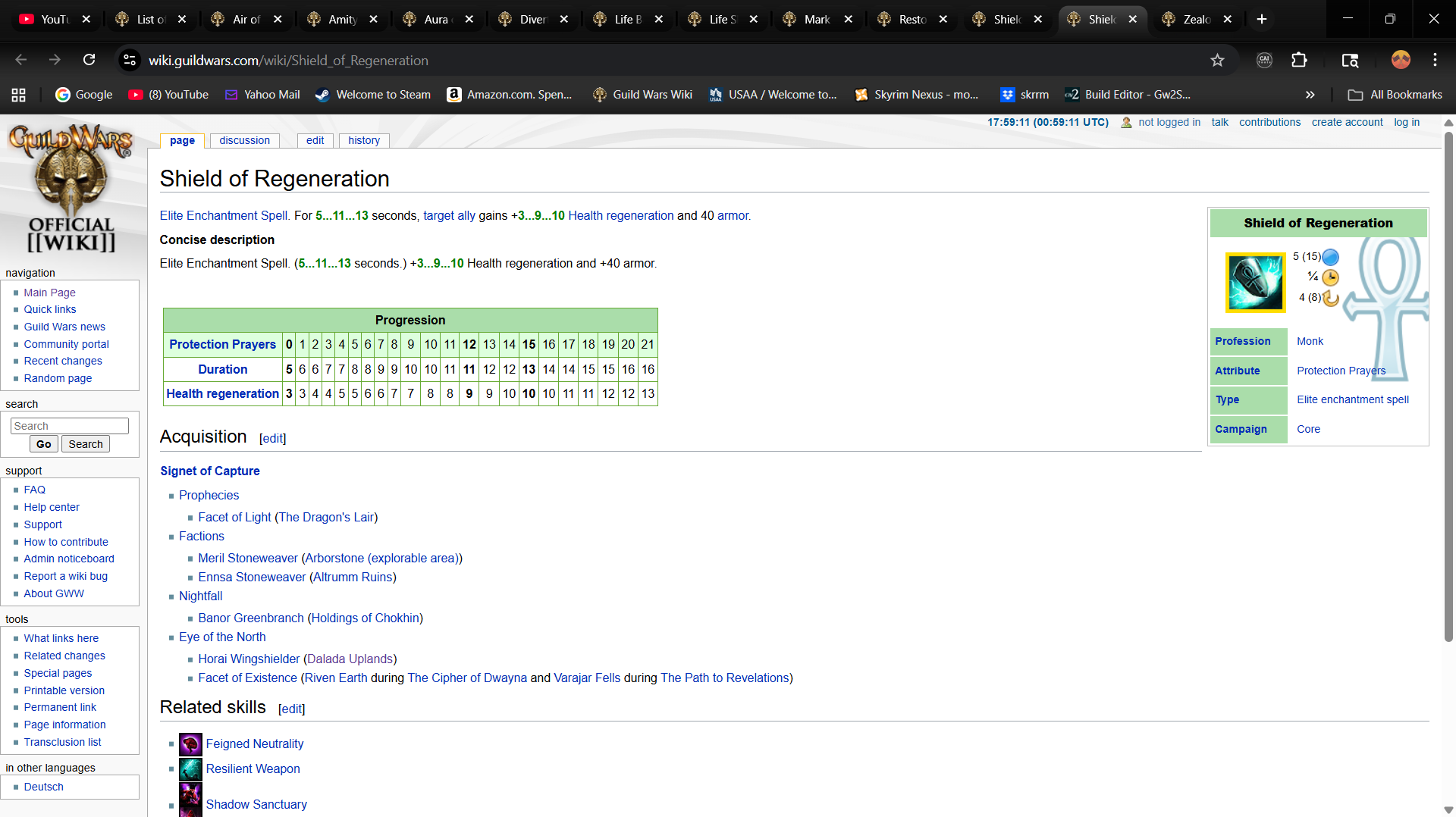Open Horai Wingshielder link
Image resolution: width=1456 pixels, height=817 pixels.
pyautogui.click(x=249, y=659)
